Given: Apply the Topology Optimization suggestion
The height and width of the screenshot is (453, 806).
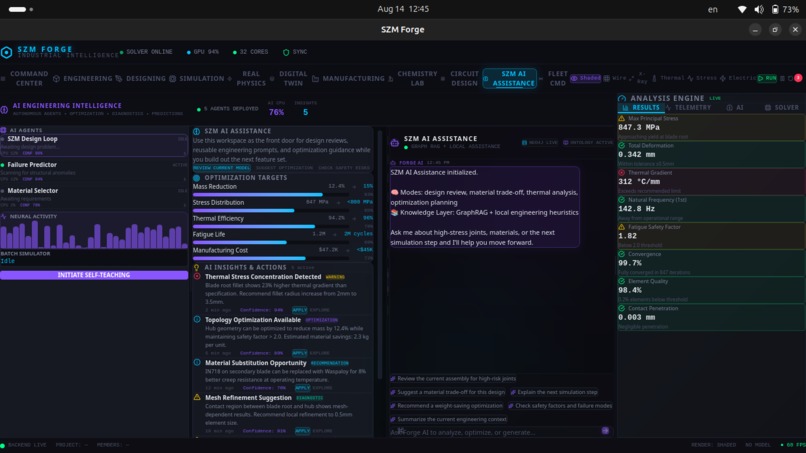Looking at the screenshot, I should [x=299, y=353].
